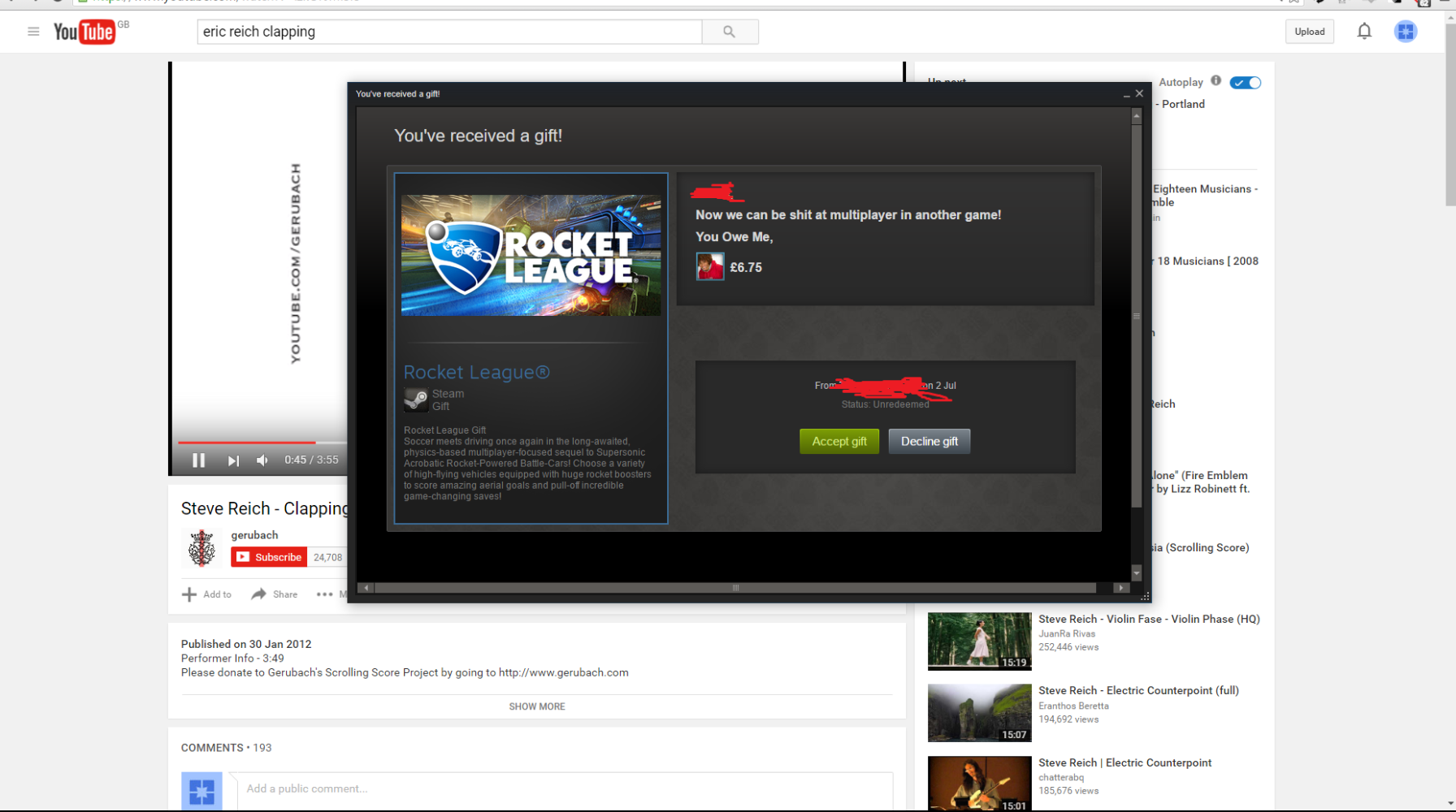1456x812 pixels.
Task: Click the 185,676 views count
Action: click(x=1068, y=791)
